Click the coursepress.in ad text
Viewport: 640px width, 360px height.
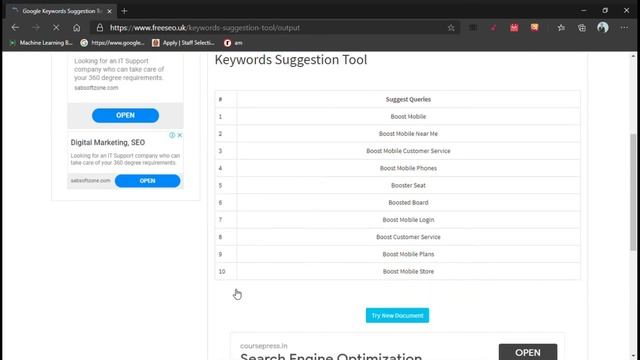pos(264,346)
